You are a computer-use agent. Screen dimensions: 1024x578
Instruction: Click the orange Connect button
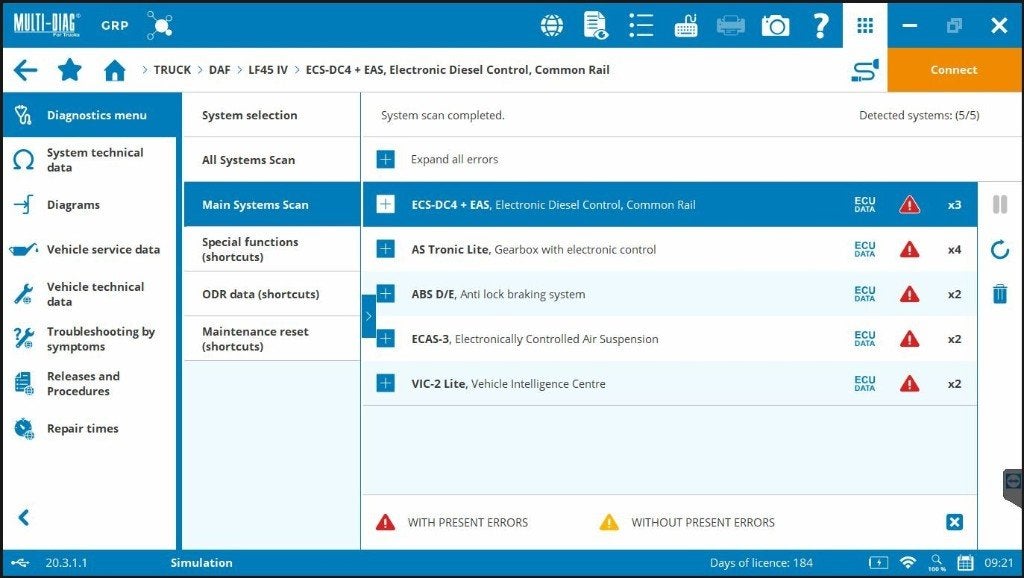[954, 70]
